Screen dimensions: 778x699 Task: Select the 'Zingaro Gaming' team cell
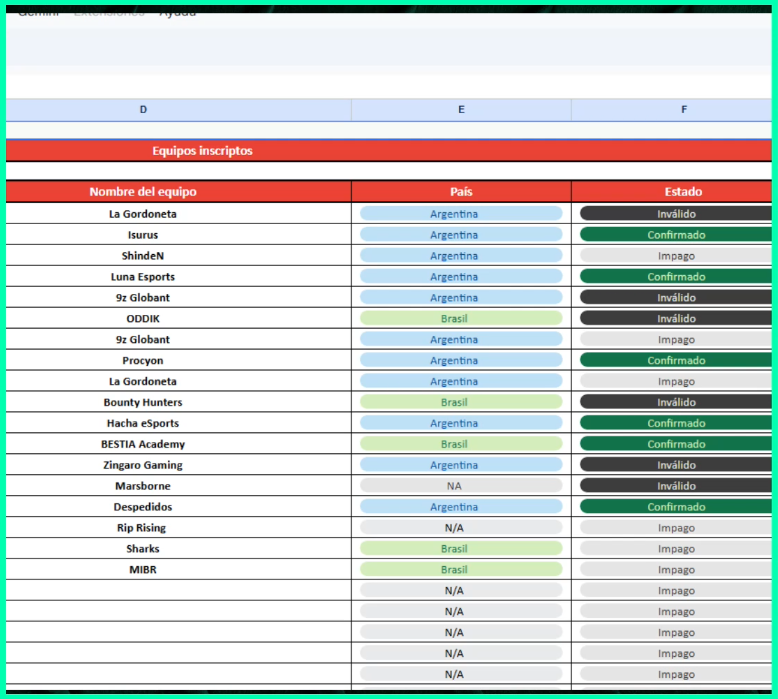coord(179,465)
